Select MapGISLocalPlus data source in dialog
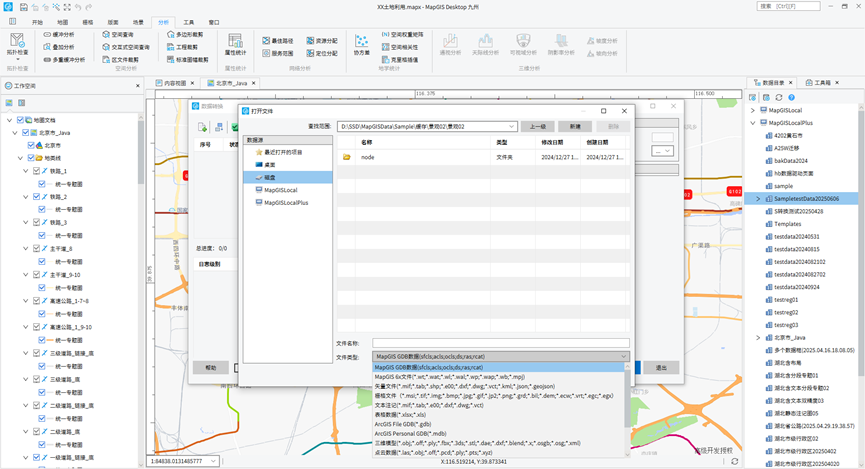The image size is (865, 469). 286,202
